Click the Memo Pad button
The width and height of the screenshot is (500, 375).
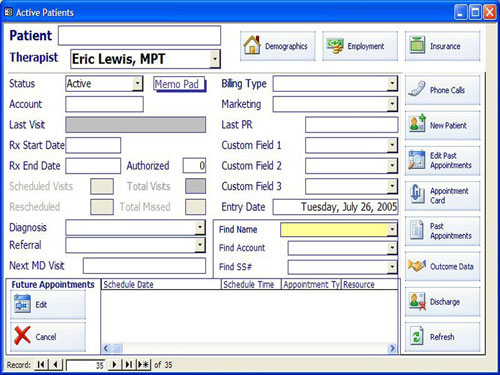[179, 84]
